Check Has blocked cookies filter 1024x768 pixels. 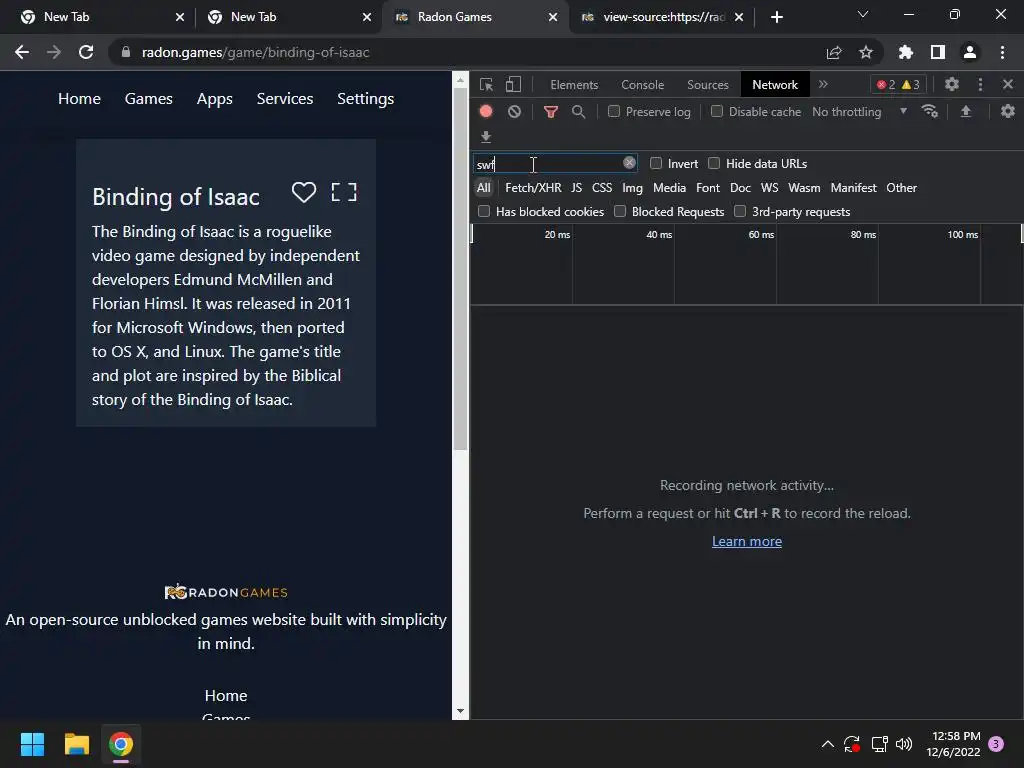484,211
